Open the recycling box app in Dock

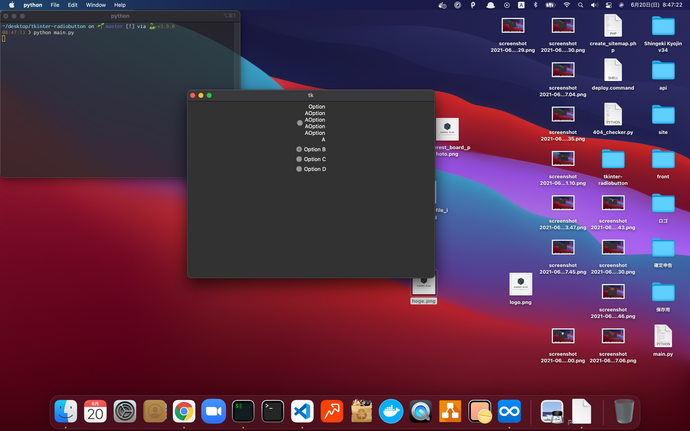tap(361, 411)
